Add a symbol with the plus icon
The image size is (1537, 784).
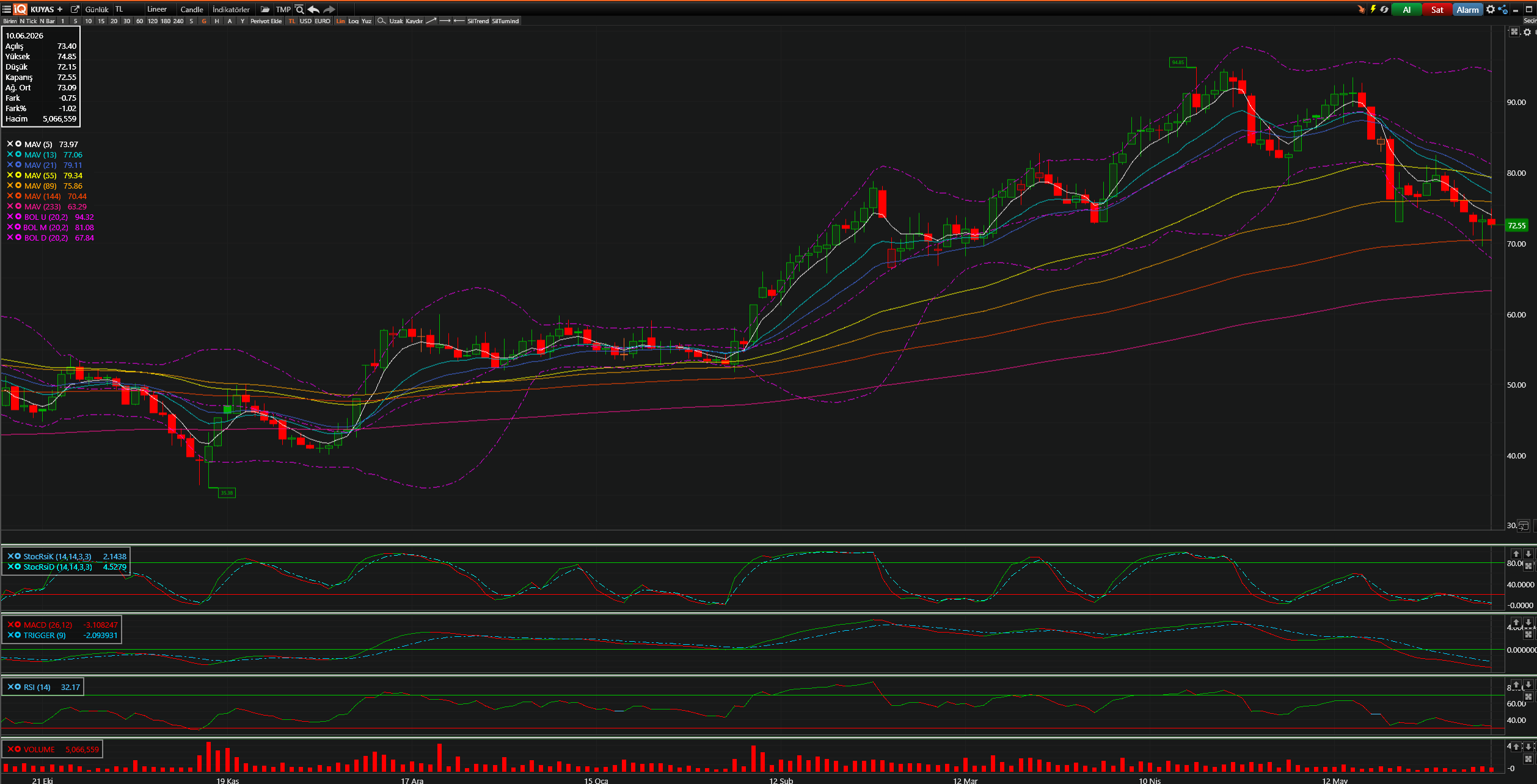click(x=60, y=9)
